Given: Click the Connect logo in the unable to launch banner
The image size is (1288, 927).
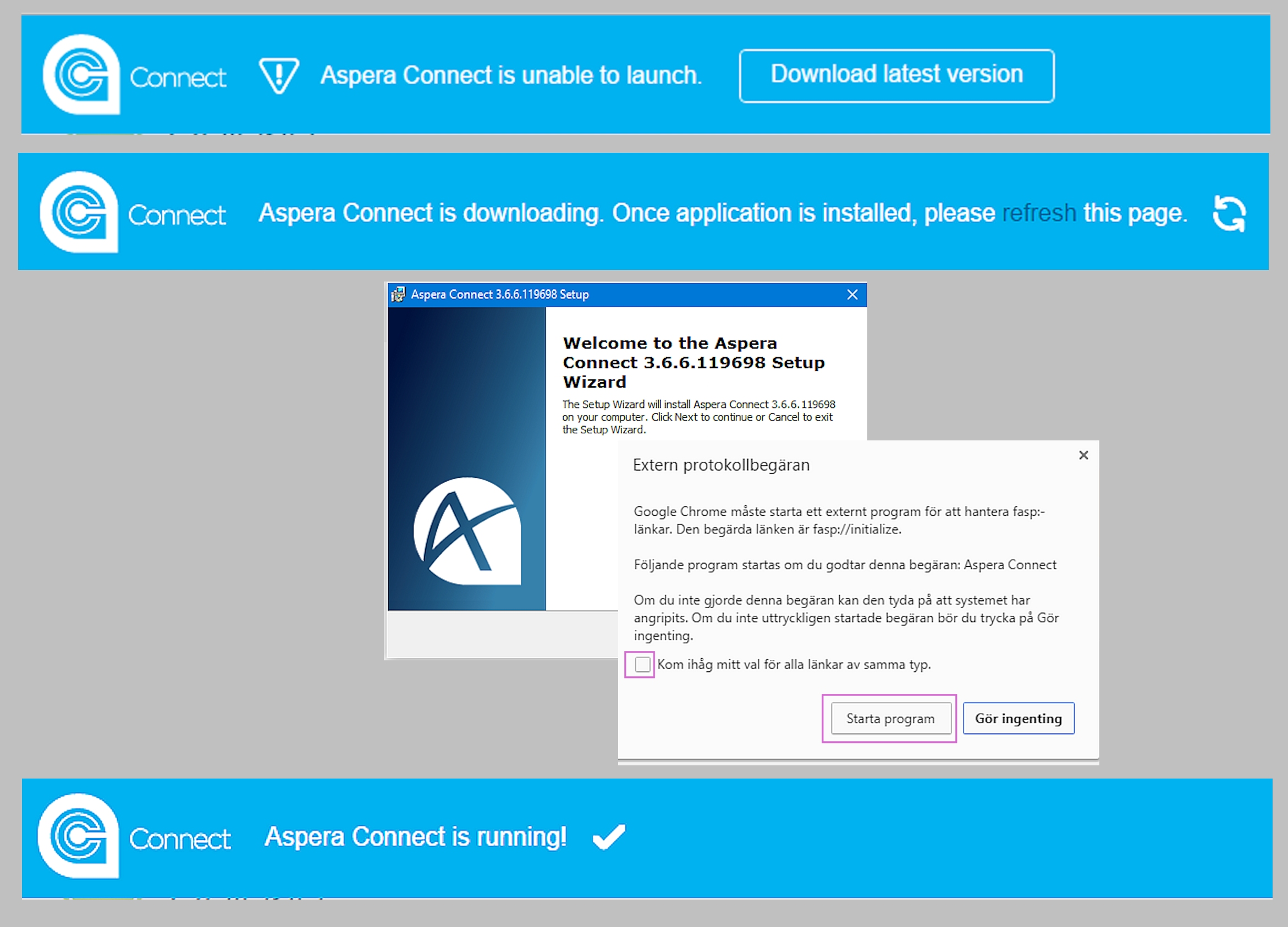Looking at the screenshot, I should [x=134, y=75].
